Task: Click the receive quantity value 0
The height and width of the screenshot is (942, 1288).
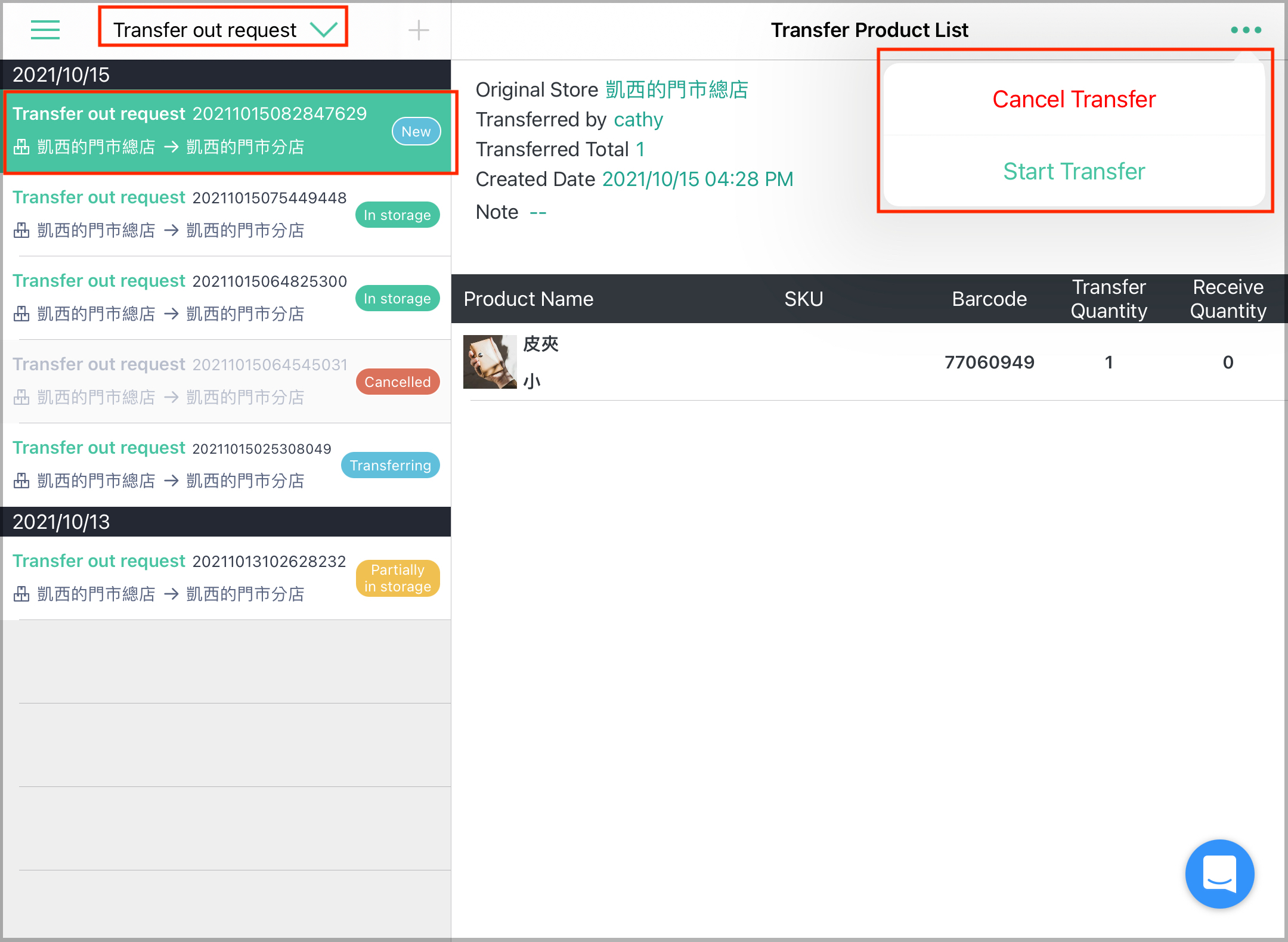Action: coord(1228,362)
